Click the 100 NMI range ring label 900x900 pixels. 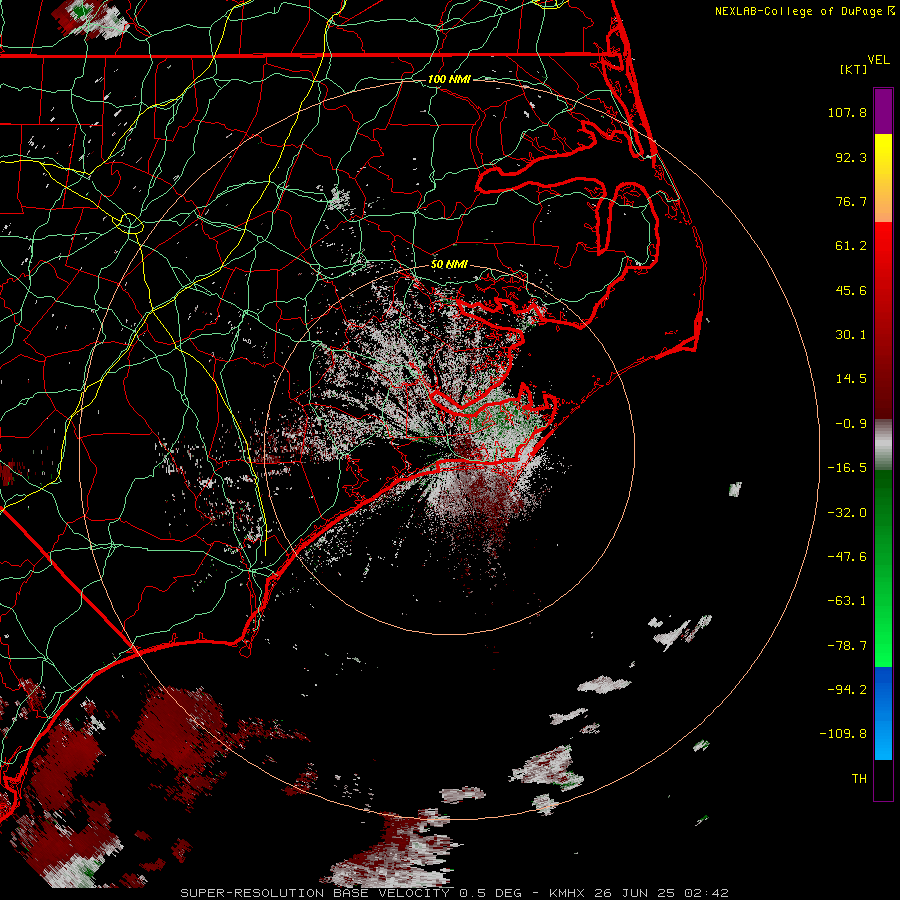[449, 79]
